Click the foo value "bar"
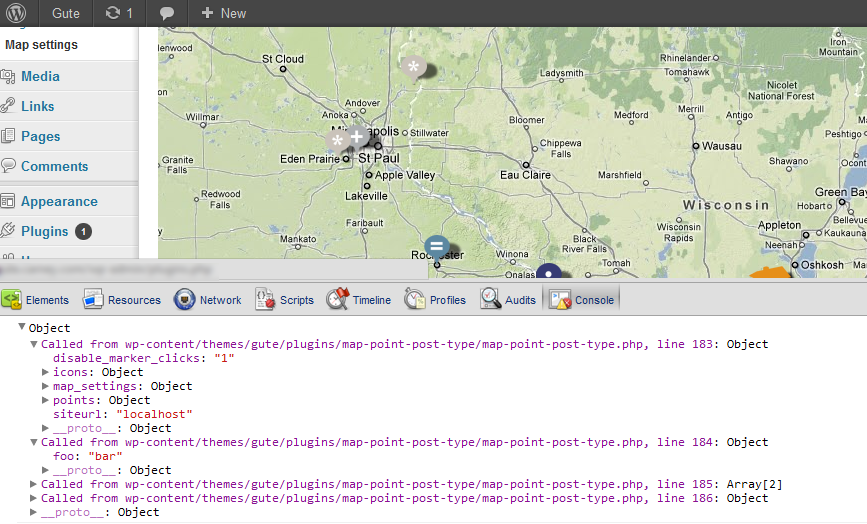Viewport: 867px width, 524px height. coord(105,456)
